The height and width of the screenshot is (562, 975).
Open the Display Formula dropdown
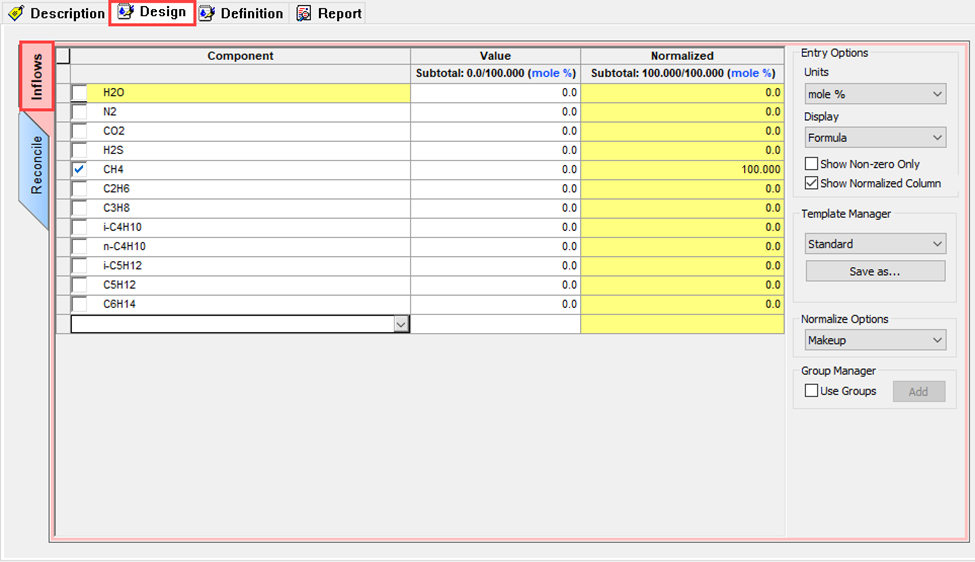click(875, 138)
